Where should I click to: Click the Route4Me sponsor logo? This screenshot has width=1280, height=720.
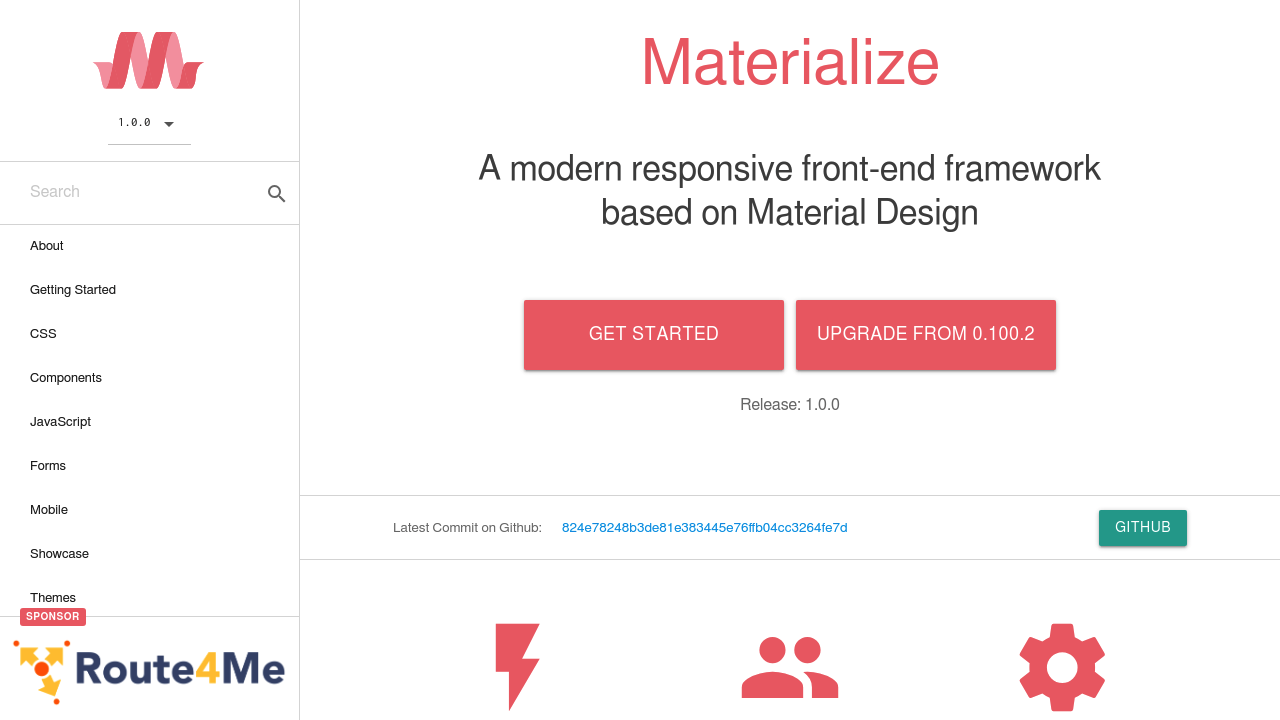pos(150,670)
